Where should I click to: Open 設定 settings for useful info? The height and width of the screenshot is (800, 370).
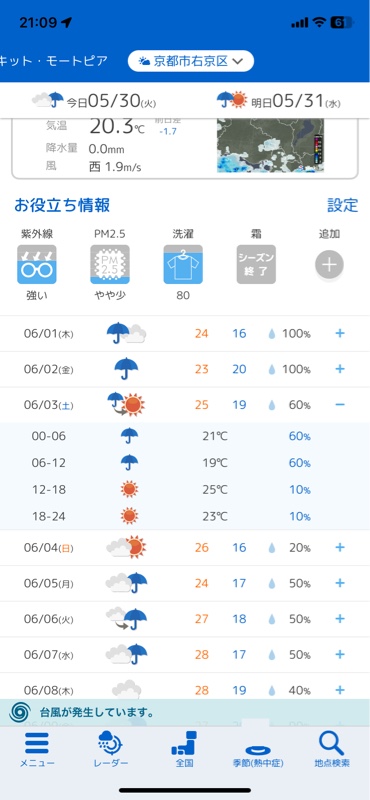click(343, 205)
